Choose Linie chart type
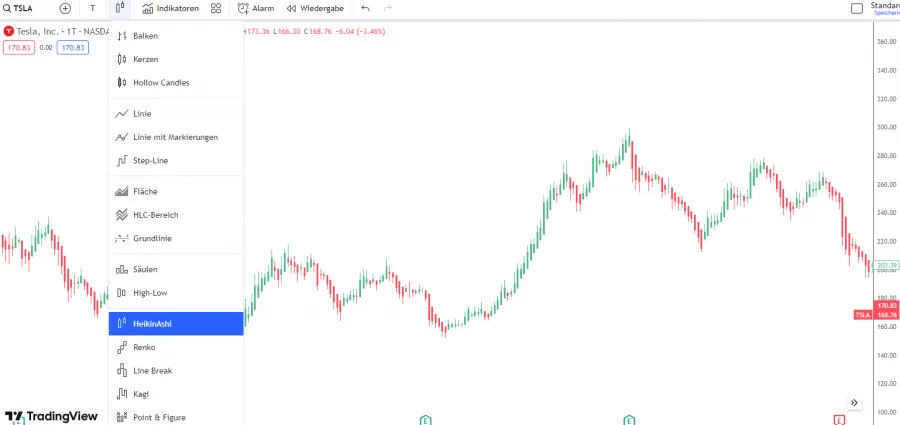Image resolution: width=900 pixels, height=425 pixels. (x=176, y=114)
